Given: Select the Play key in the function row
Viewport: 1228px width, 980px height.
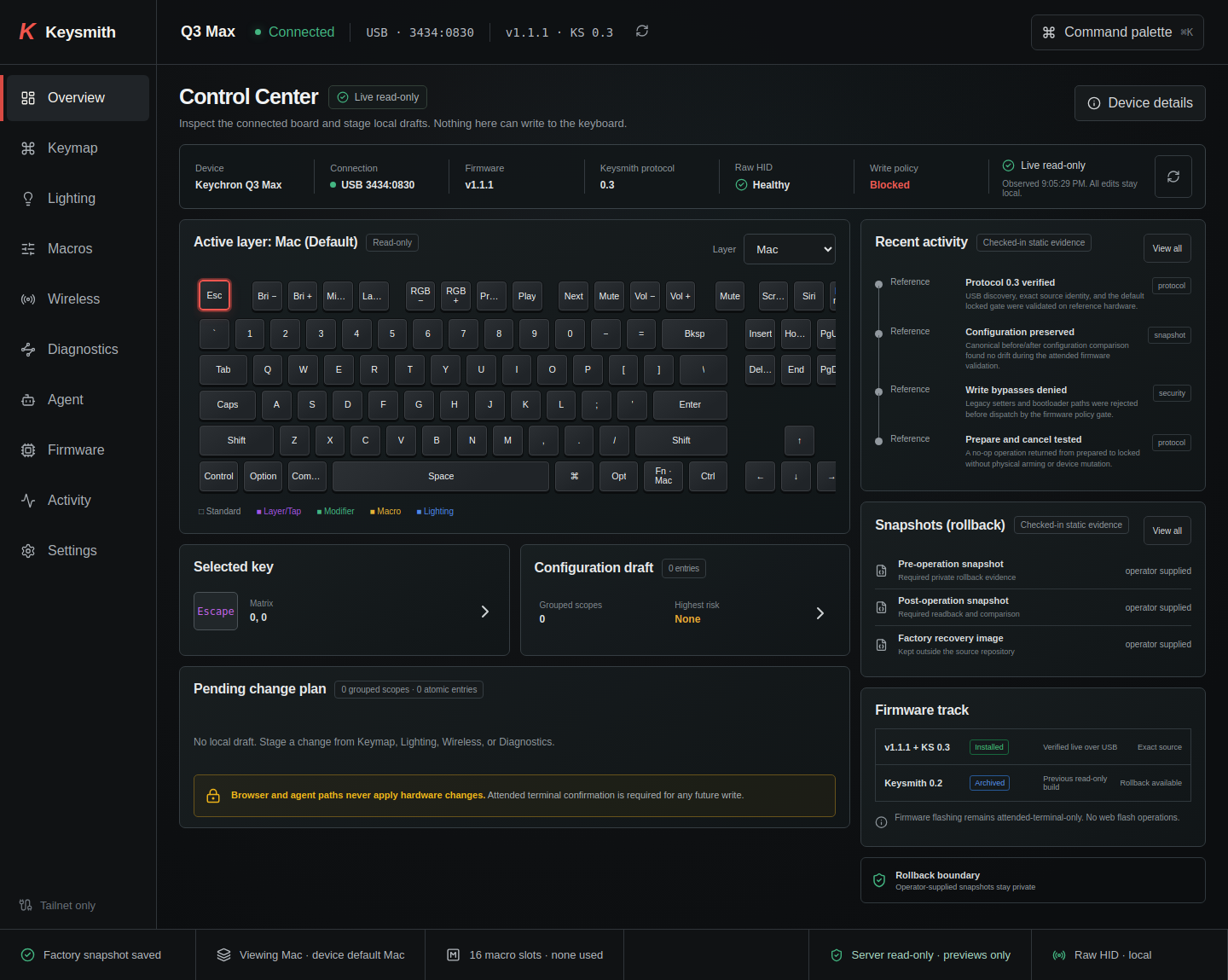Looking at the screenshot, I should [x=527, y=296].
